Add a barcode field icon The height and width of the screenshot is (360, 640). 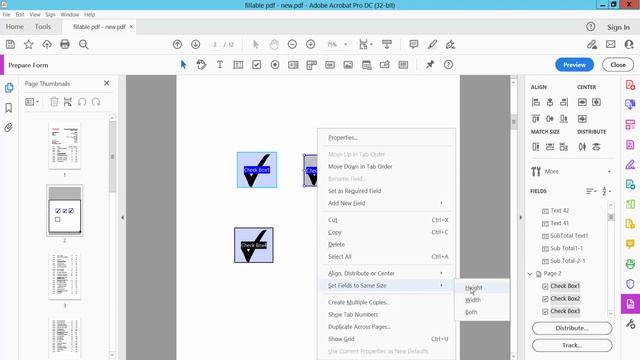click(403, 64)
